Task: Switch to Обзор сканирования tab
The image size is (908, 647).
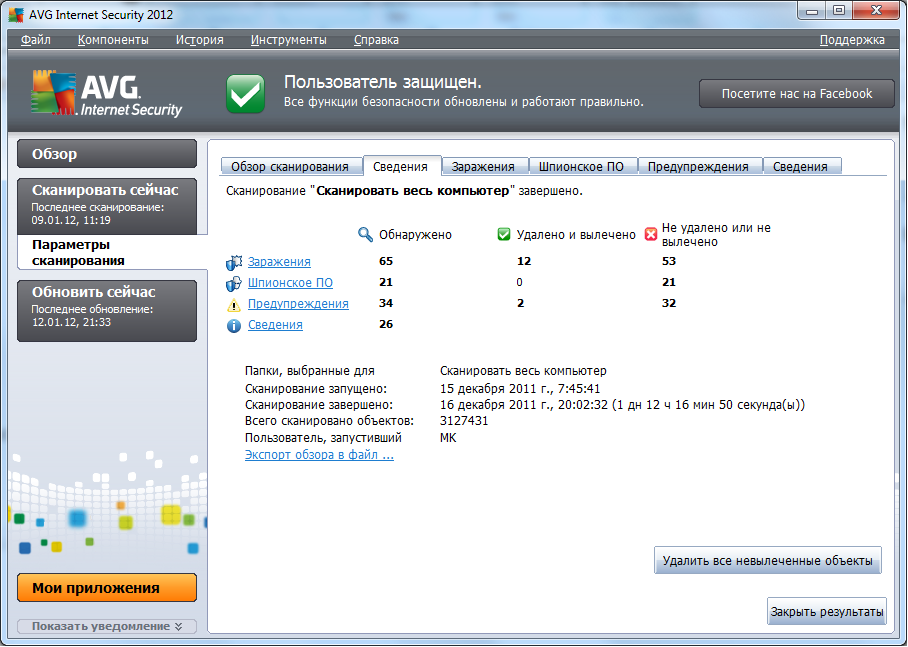Action: 290,167
